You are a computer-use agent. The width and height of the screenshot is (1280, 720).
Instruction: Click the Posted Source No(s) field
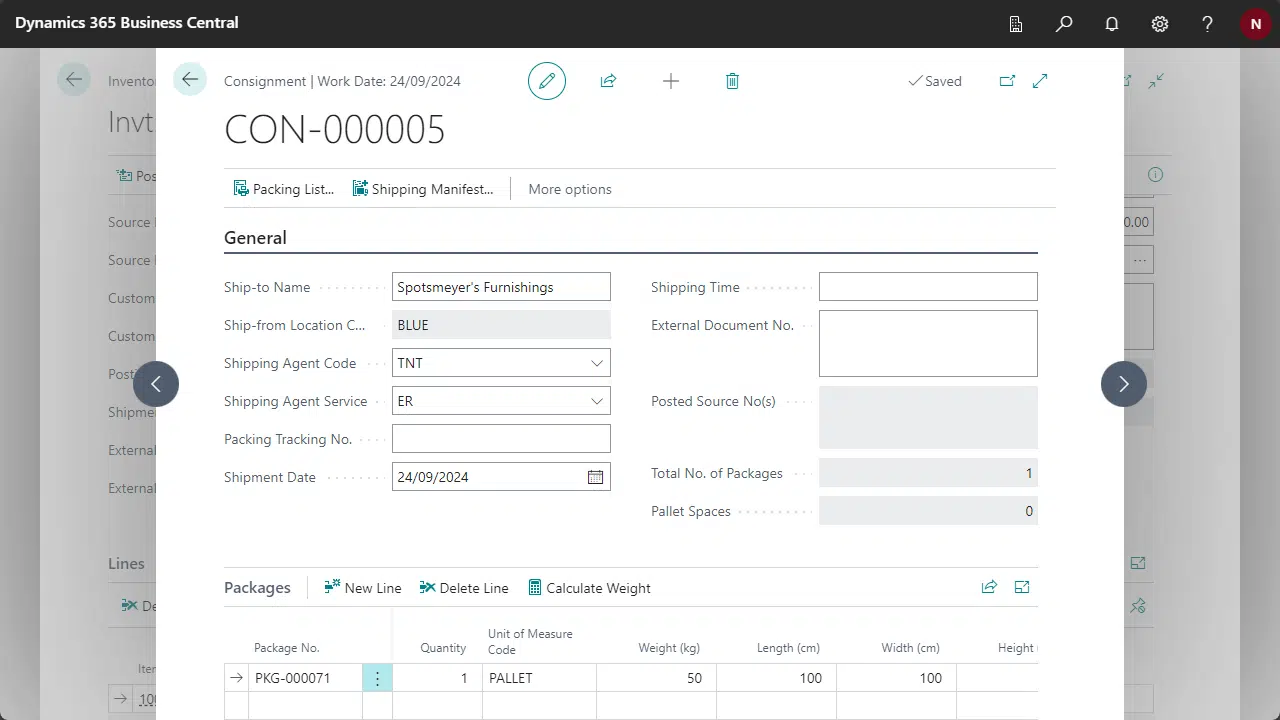click(928, 417)
